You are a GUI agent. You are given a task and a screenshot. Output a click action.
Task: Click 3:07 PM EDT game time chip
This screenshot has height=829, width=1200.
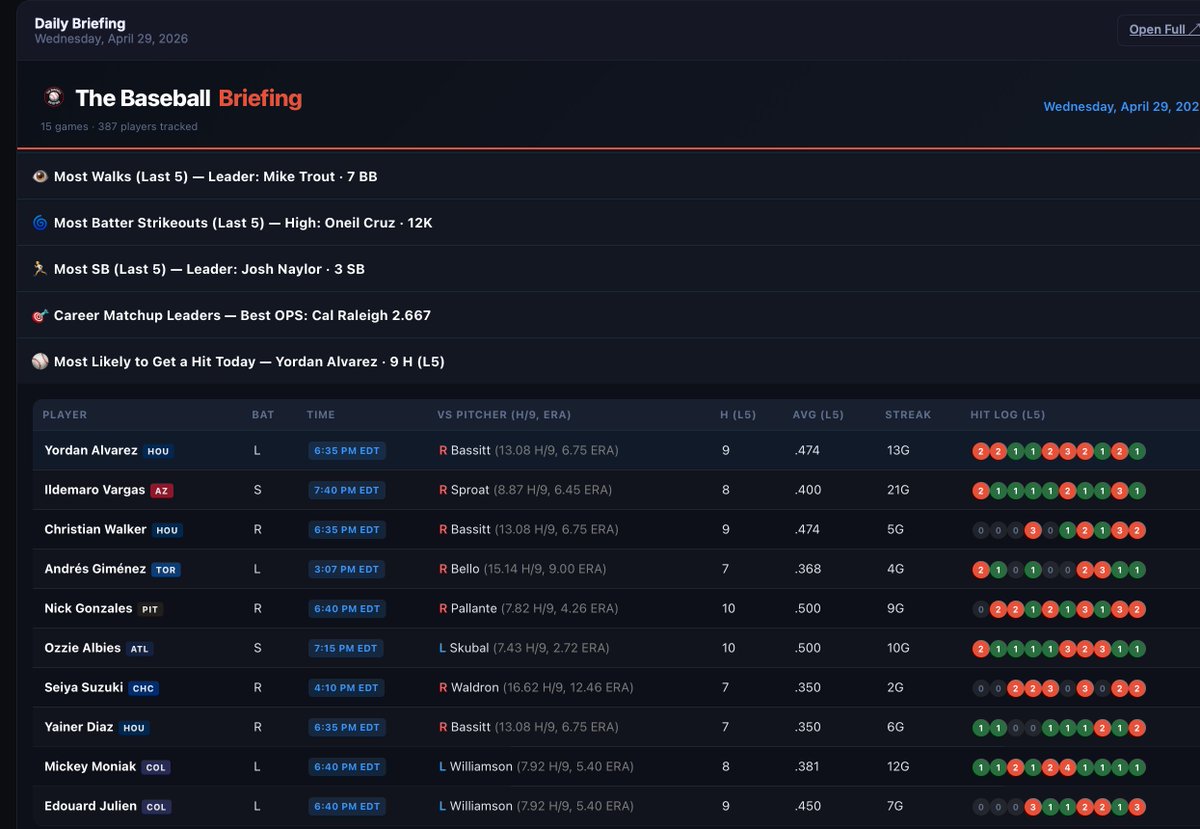coord(347,569)
